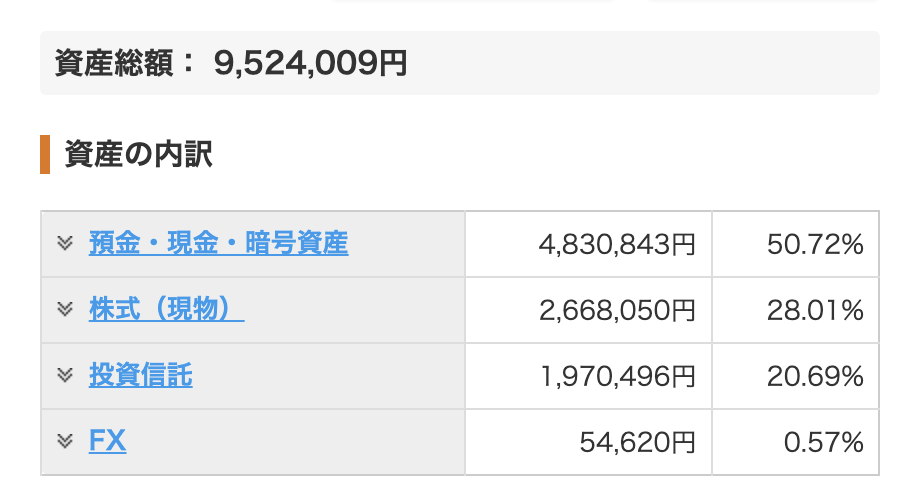Screen dimensions: 916x496
Task: Expand the 株式（現物） row chevron
Action: click(65, 309)
